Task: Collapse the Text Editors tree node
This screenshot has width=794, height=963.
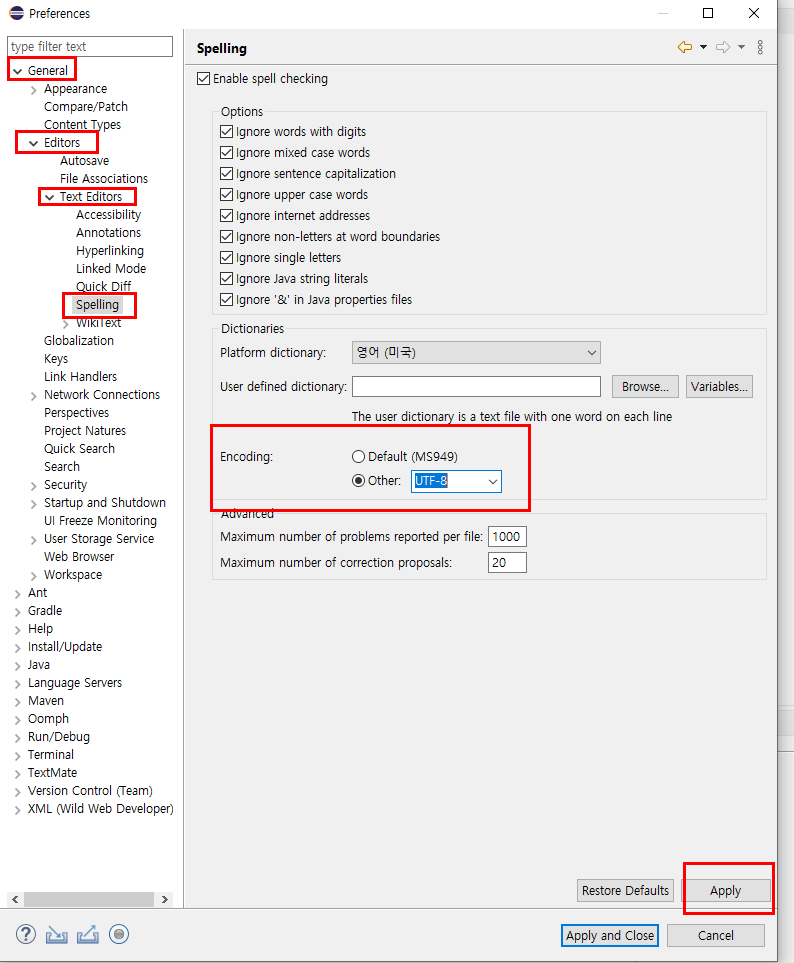Action: [x=49, y=197]
